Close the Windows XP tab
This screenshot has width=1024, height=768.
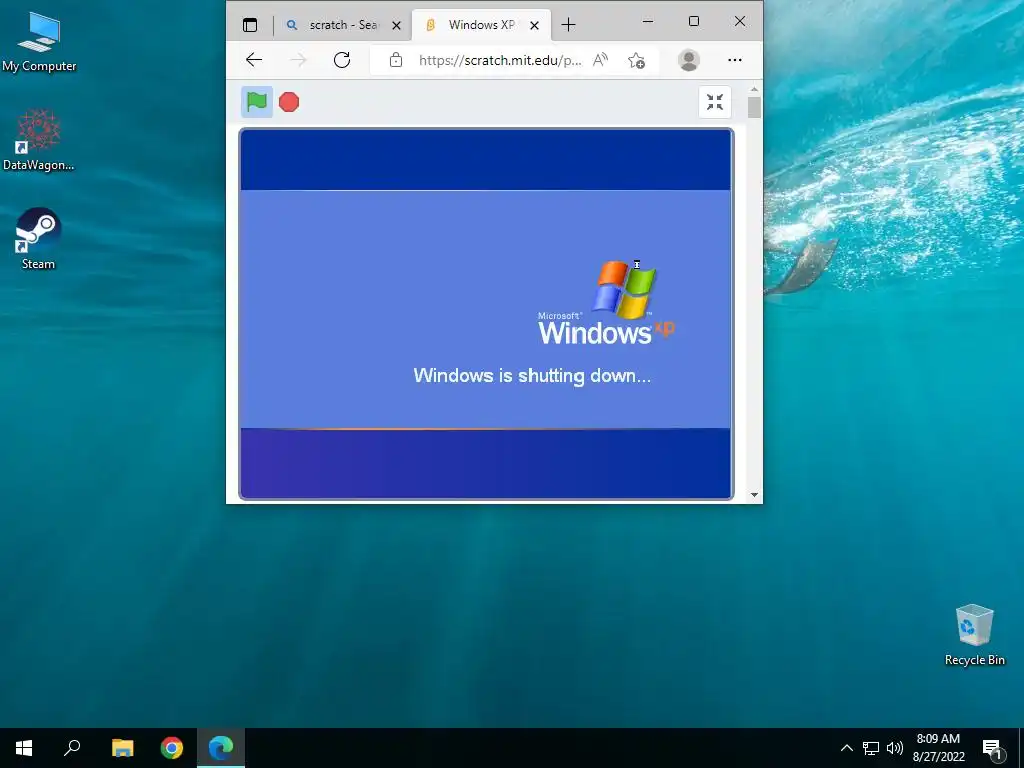534,25
